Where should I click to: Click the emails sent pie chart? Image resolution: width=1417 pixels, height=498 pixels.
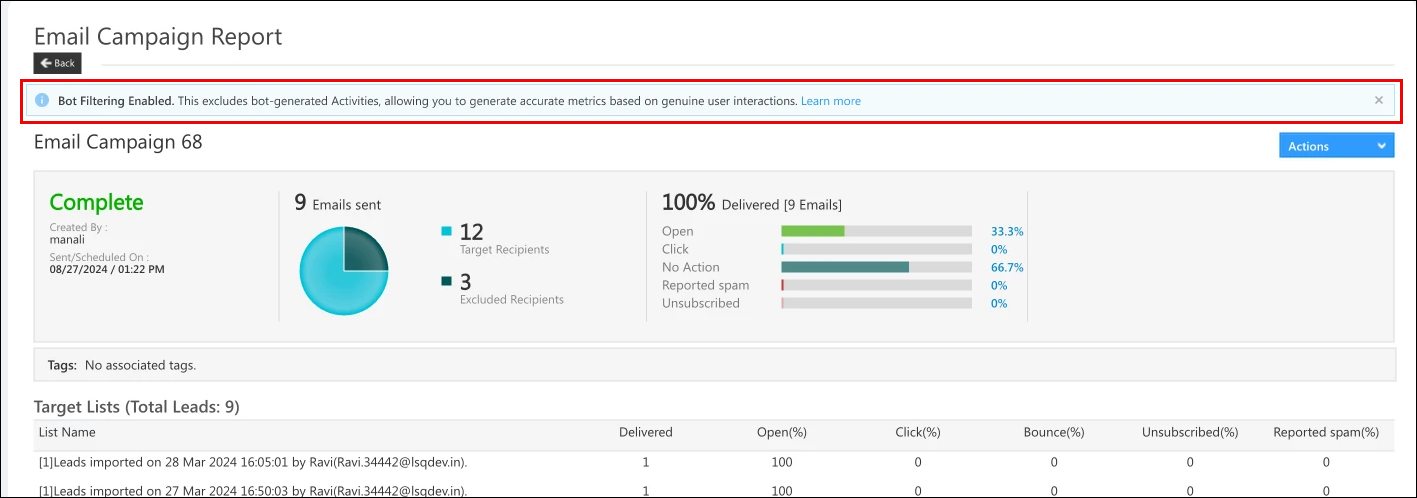pyautogui.click(x=343, y=271)
